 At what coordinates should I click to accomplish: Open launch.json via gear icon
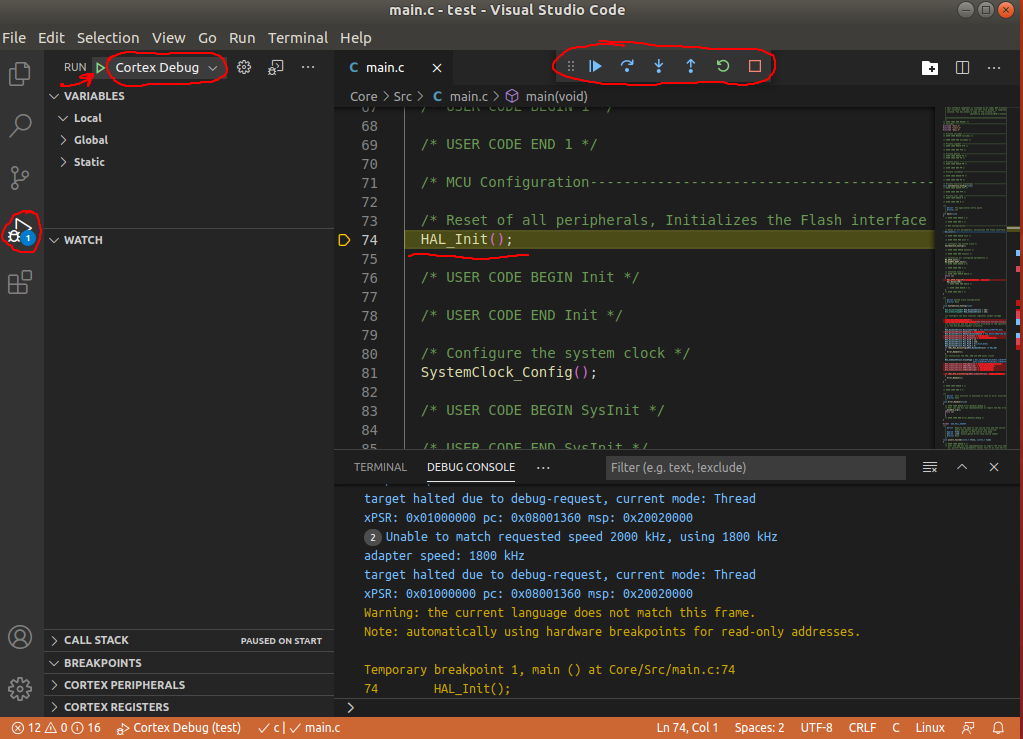point(244,67)
